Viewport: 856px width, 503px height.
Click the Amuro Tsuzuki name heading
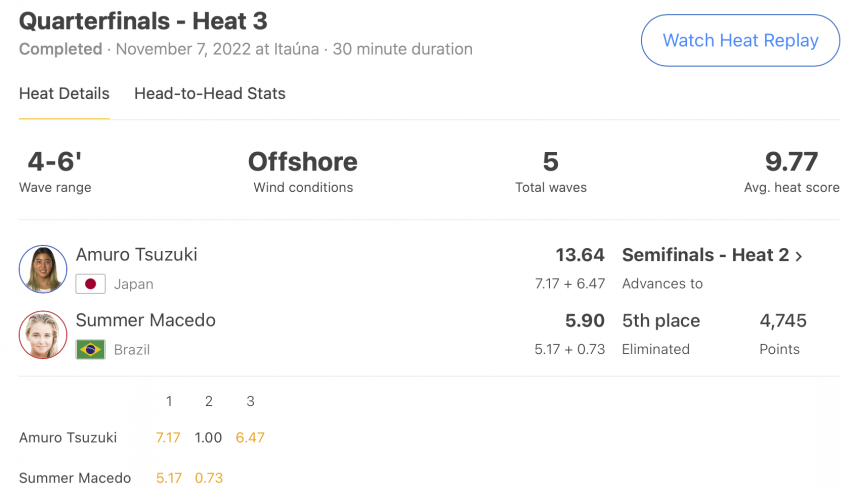[x=136, y=255]
